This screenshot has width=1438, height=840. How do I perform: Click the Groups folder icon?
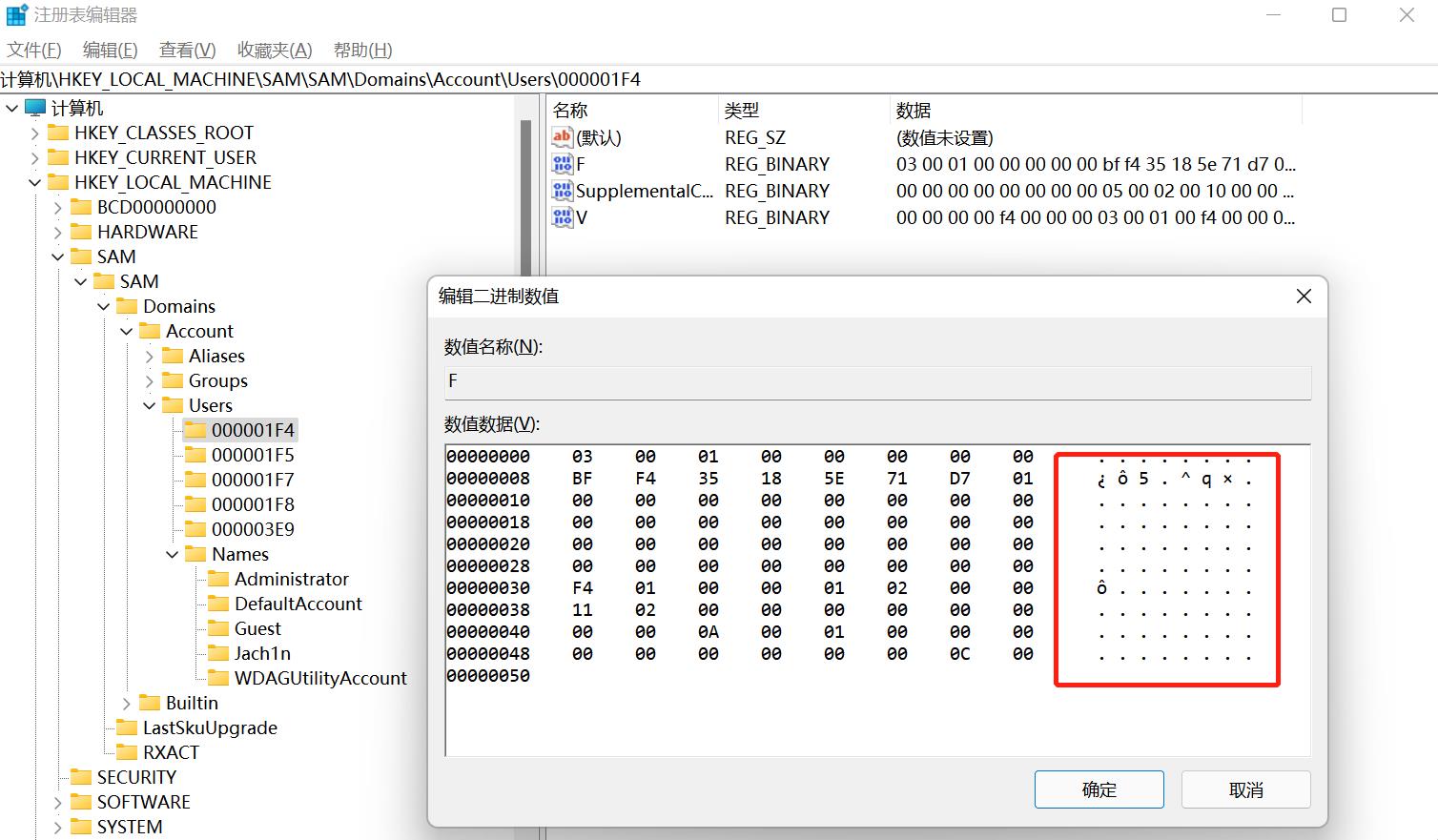tap(173, 380)
